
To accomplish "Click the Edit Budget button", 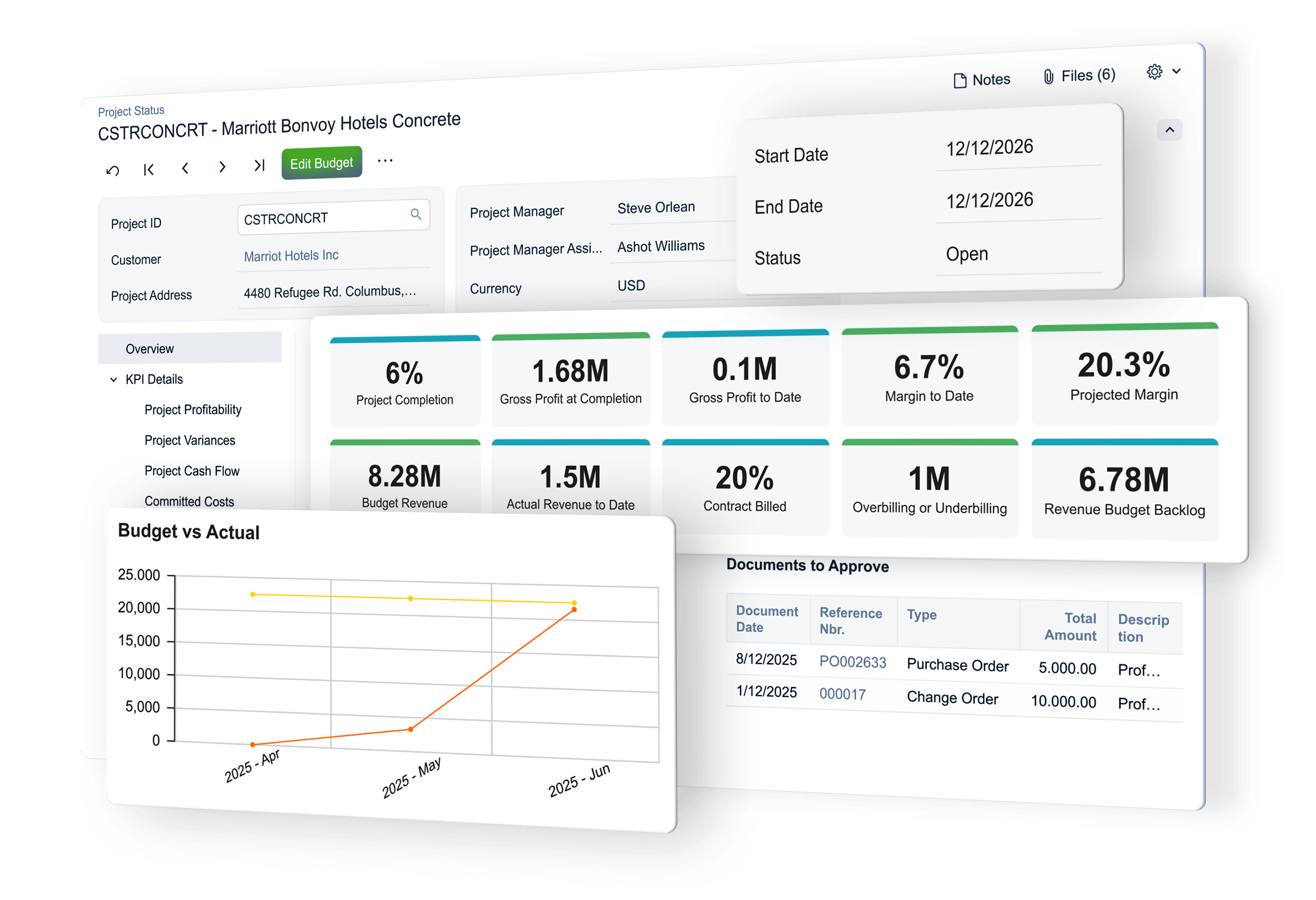I will (321, 164).
